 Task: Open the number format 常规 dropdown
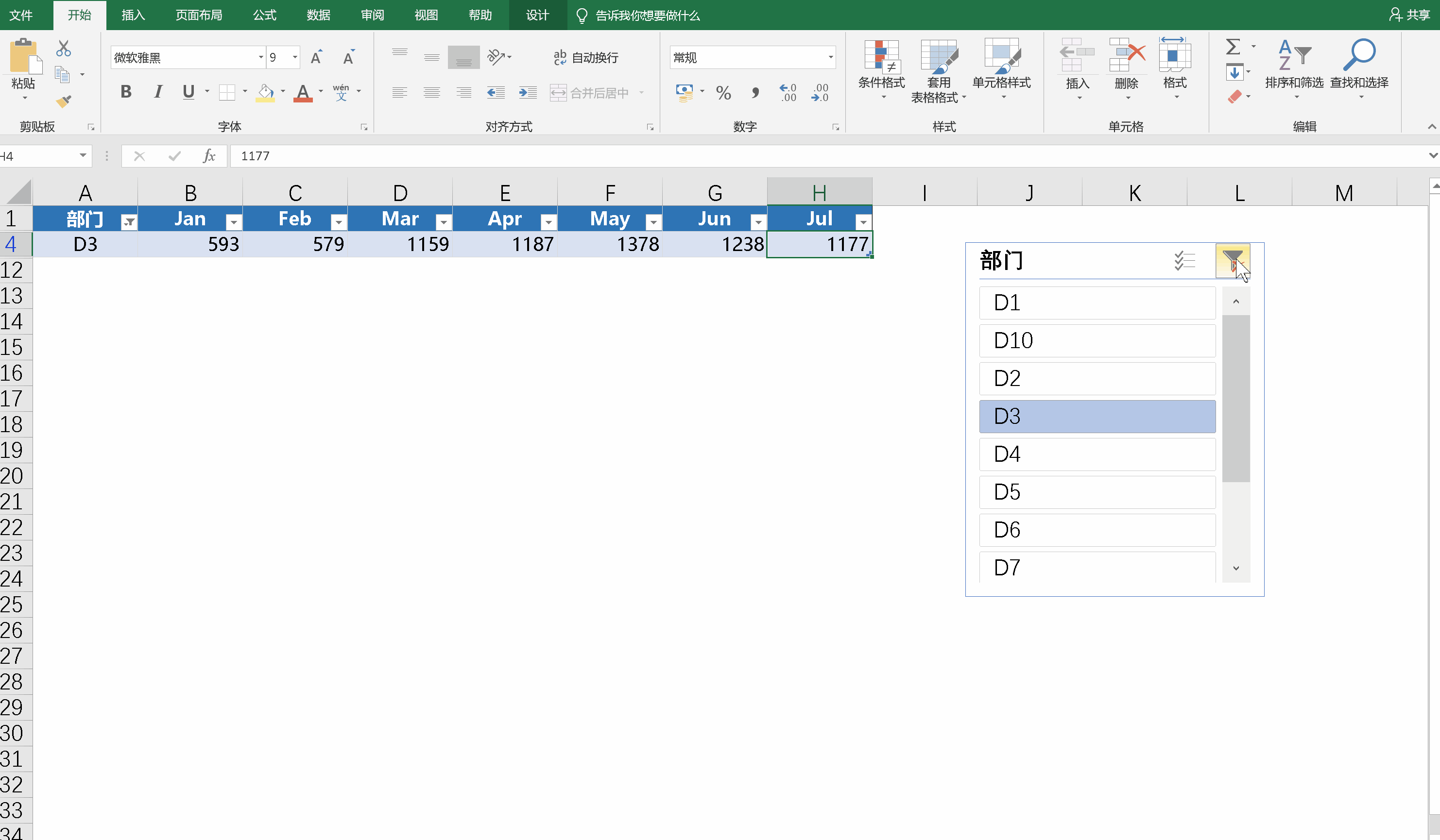pyautogui.click(x=830, y=57)
